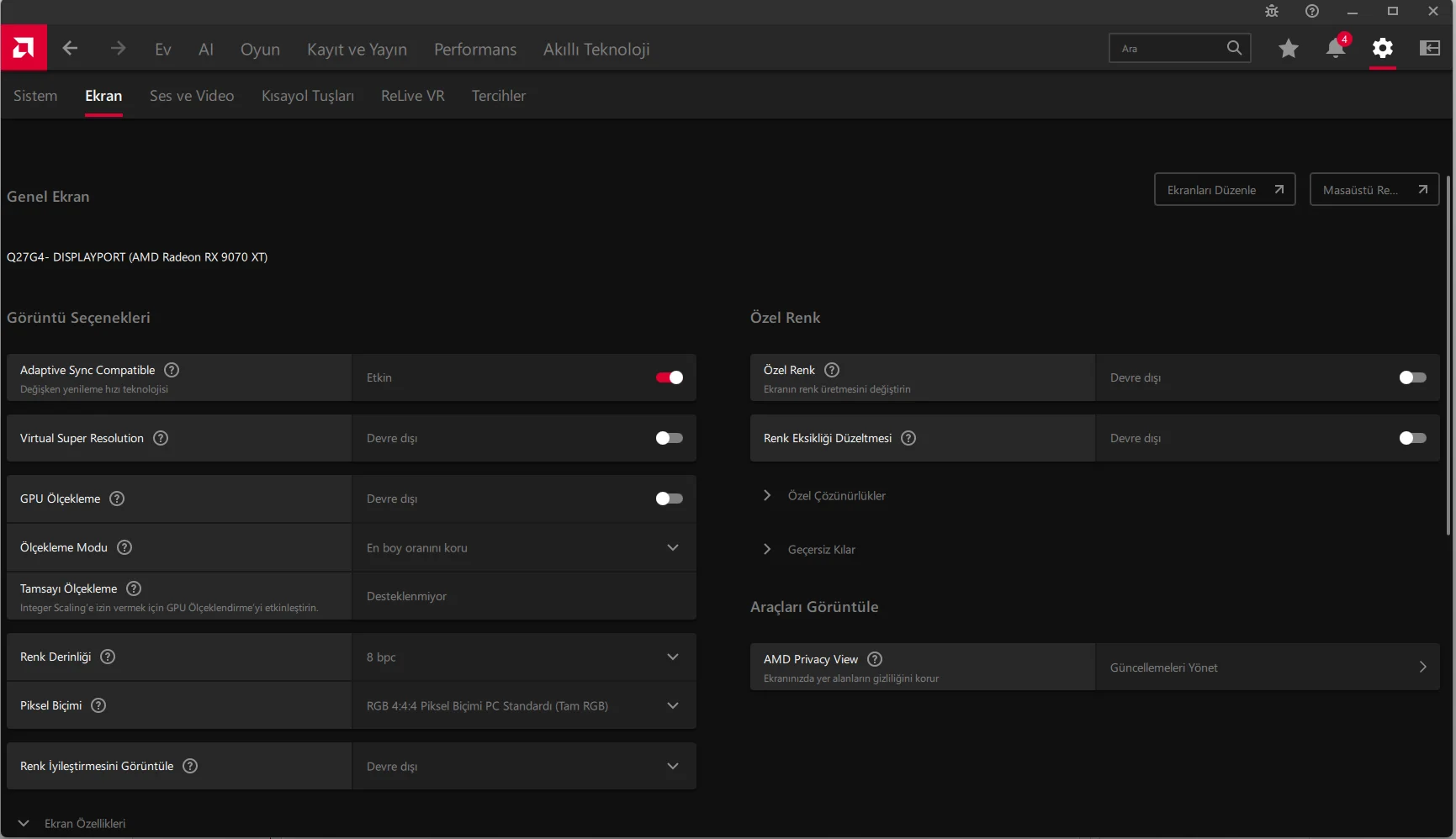Image resolution: width=1456 pixels, height=839 pixels.
Task: Click the Desteklenmiyor value text
Action: tap(406, 596)
